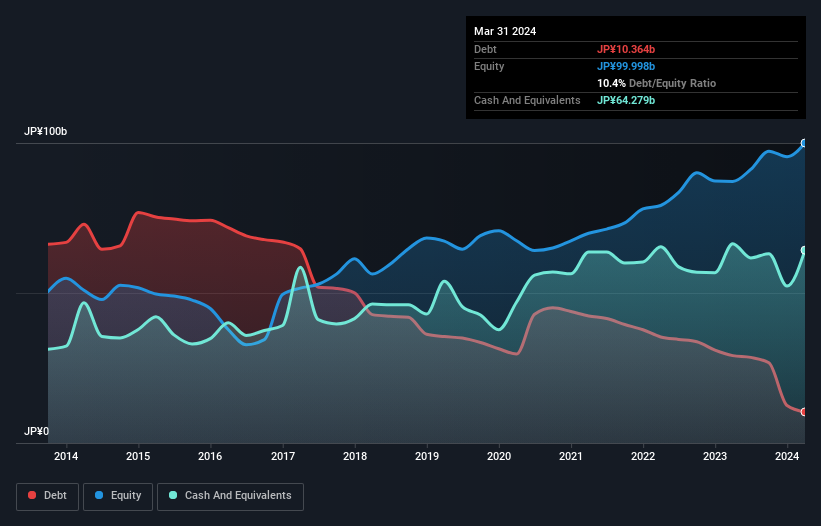The width and height of the screenshot is (821, 526).
Task: Click Cash And Equivalents tooltip label
Action: [x=527, y=100]
